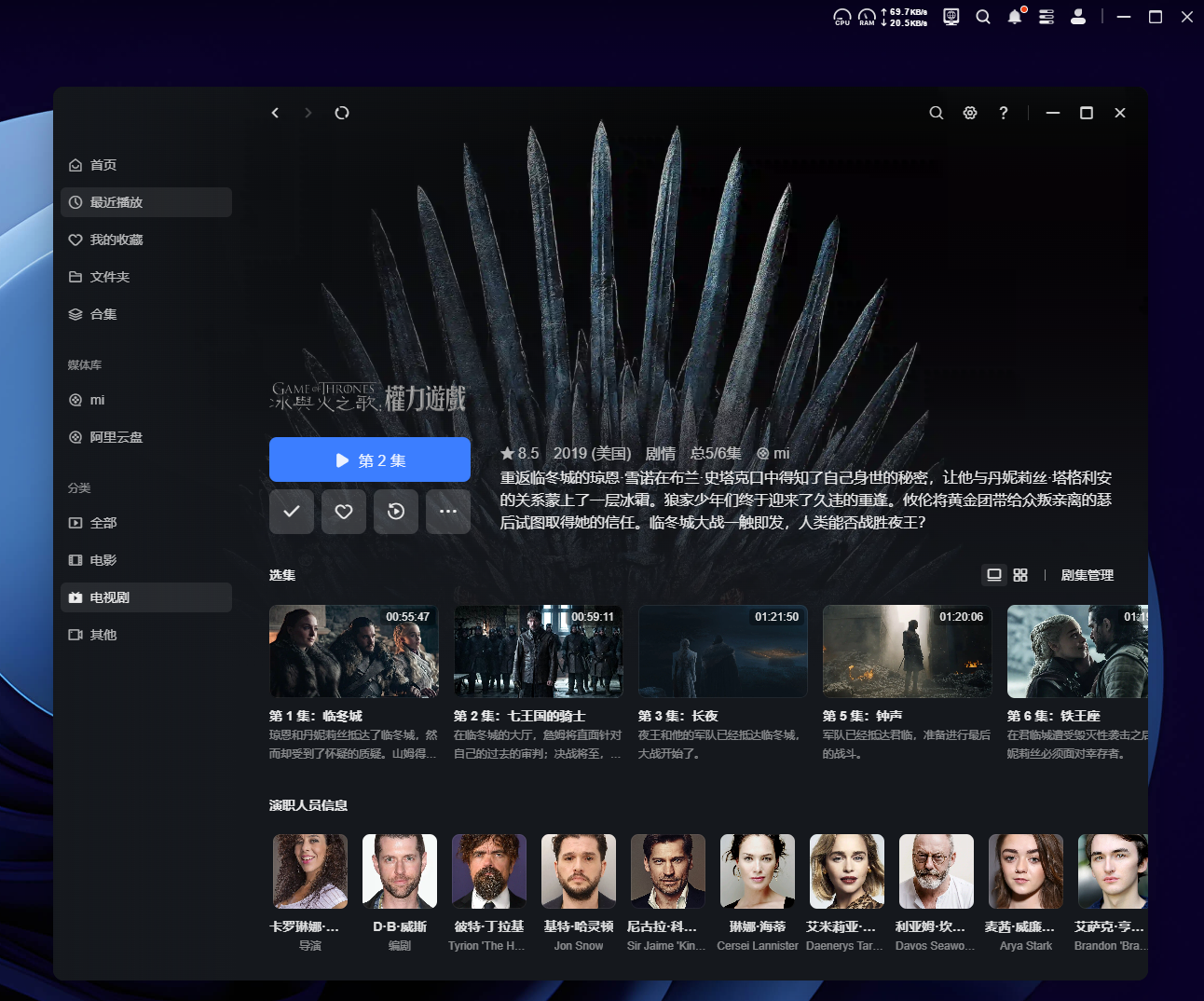Filter by 电视剧 TV series
The height and width of the screenshot is (1001, 1204).
146,597
